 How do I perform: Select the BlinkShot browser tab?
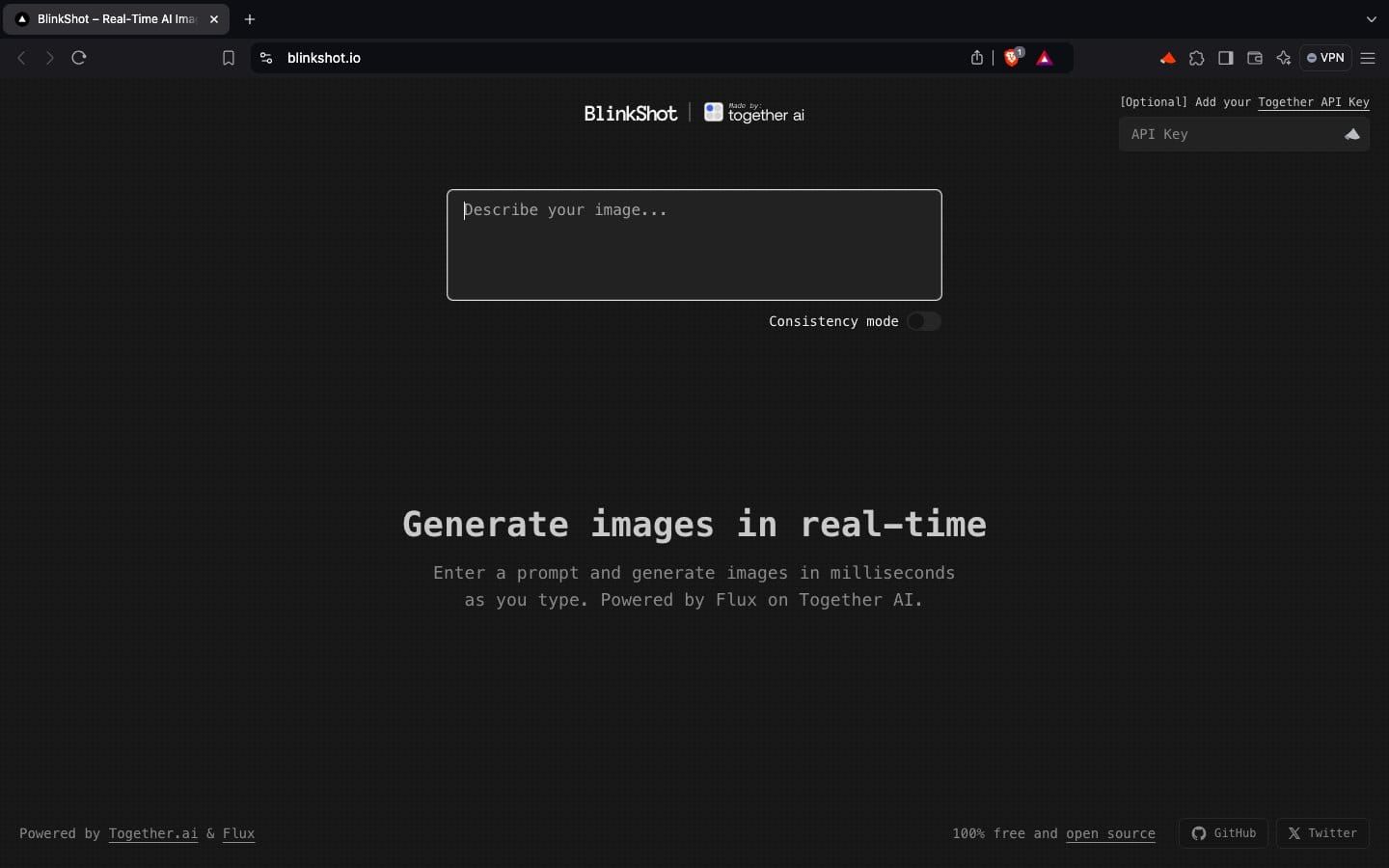(x=111, y=19)
